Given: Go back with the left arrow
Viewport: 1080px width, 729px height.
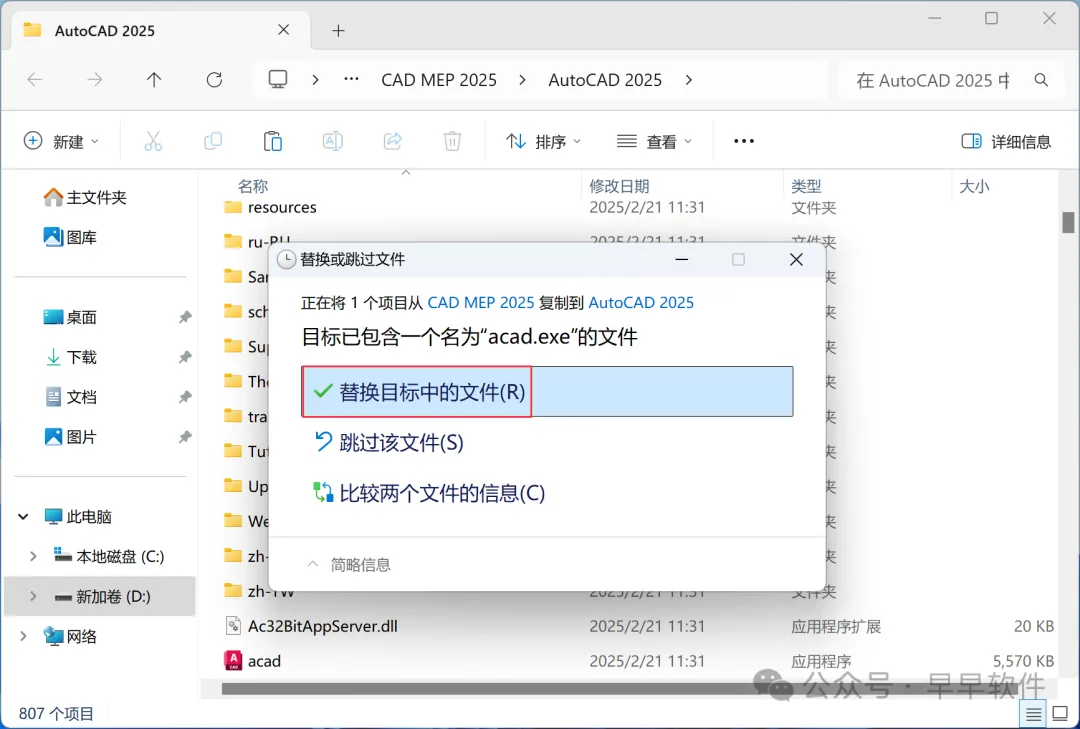Looking at the screenshot, I should click(x=34, y=80).
